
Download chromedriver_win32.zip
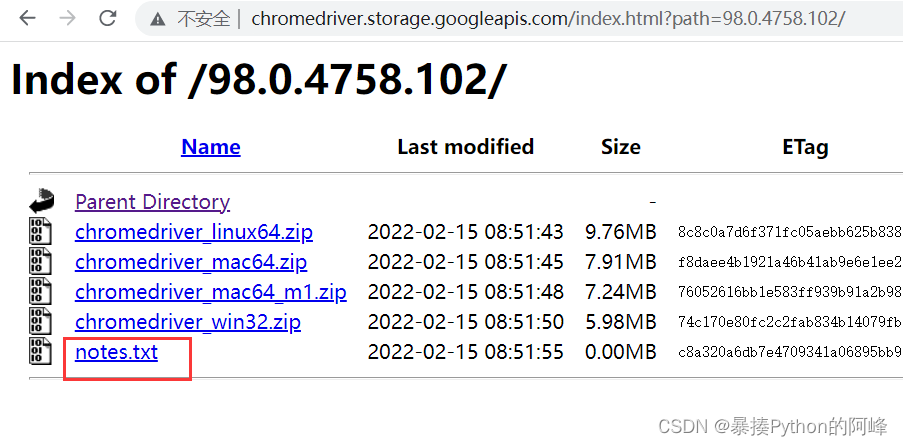pos(188,322)
